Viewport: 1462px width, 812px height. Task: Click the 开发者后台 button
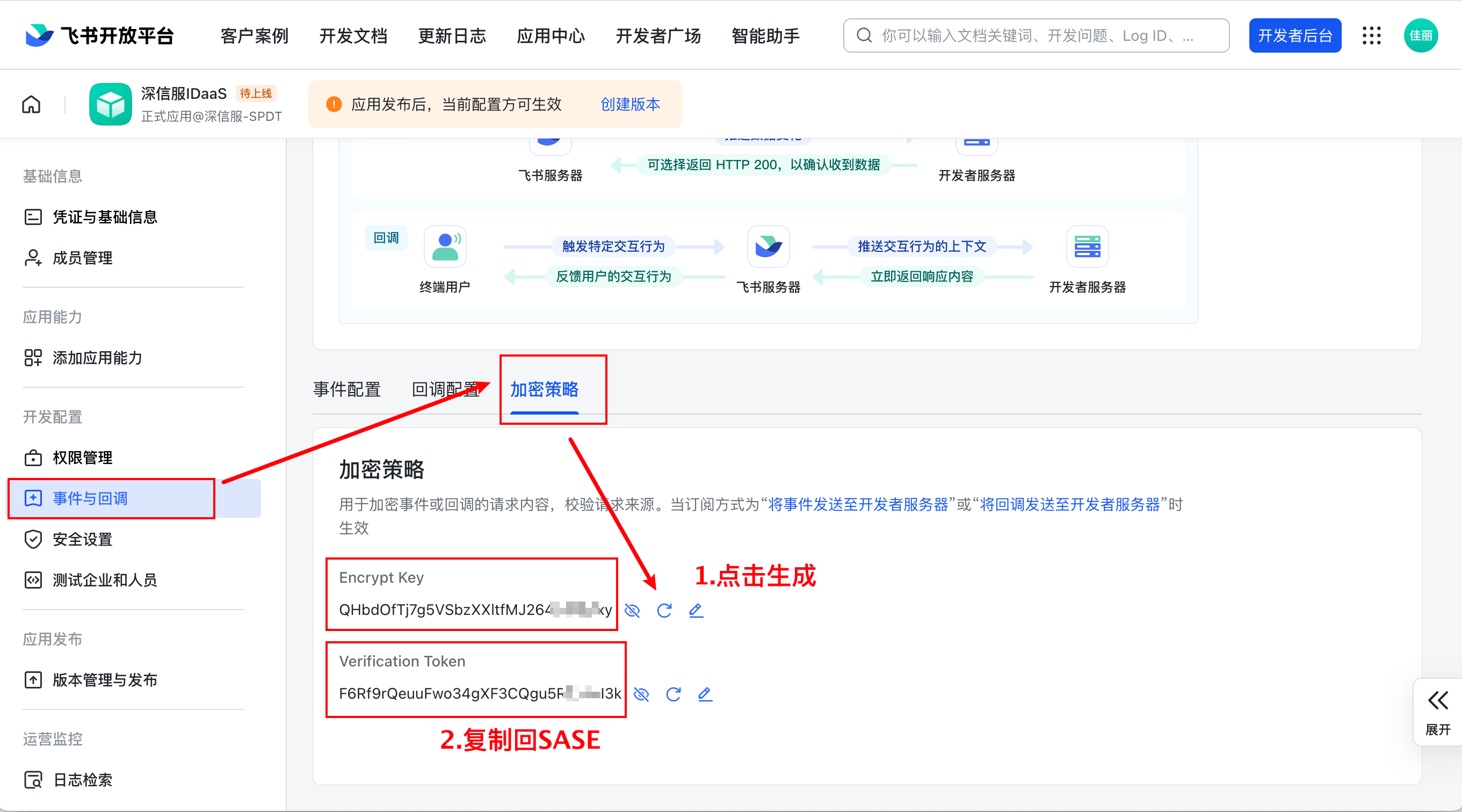tap(1294, 36)
